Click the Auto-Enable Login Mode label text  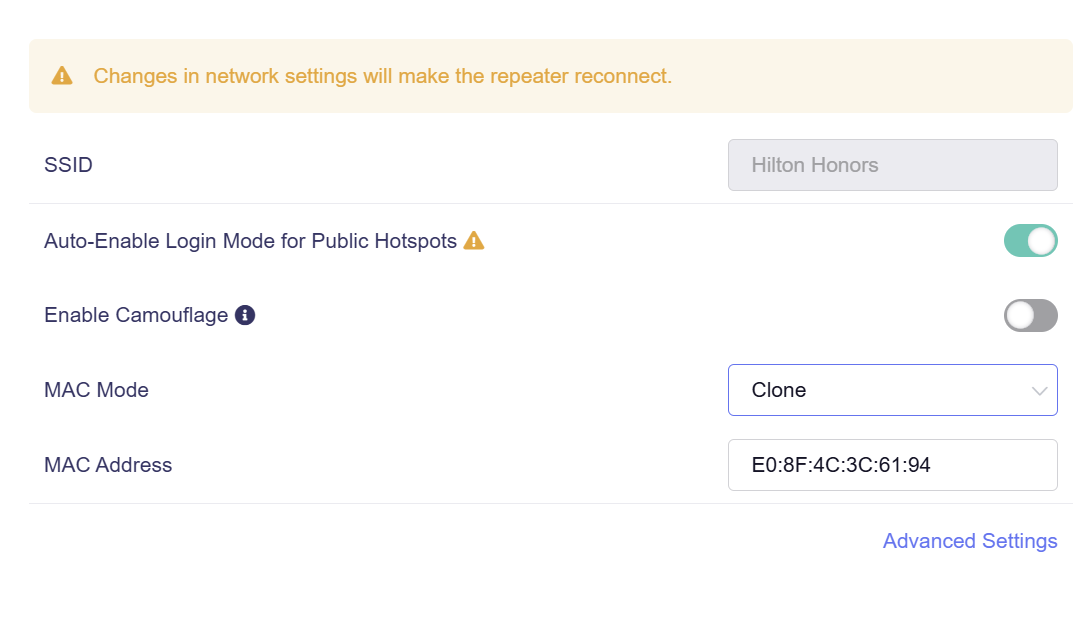250,241
